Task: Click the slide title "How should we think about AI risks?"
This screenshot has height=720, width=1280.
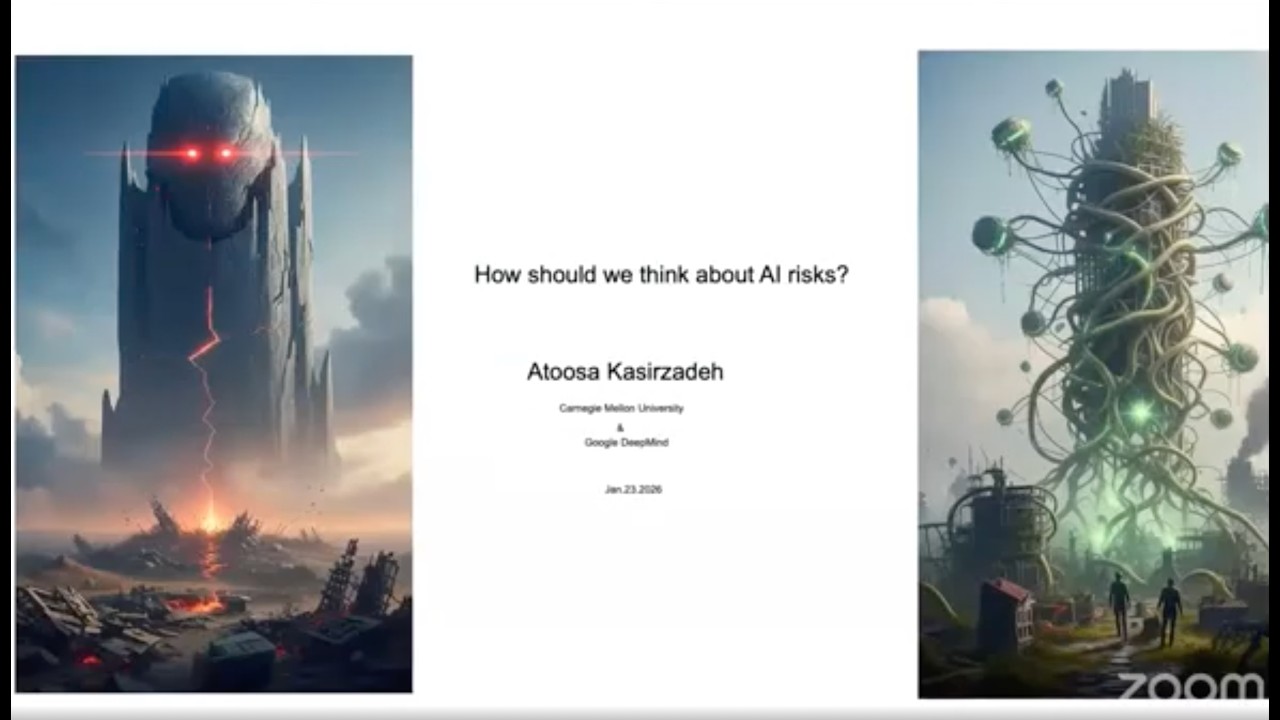Action: pos(661,274)
